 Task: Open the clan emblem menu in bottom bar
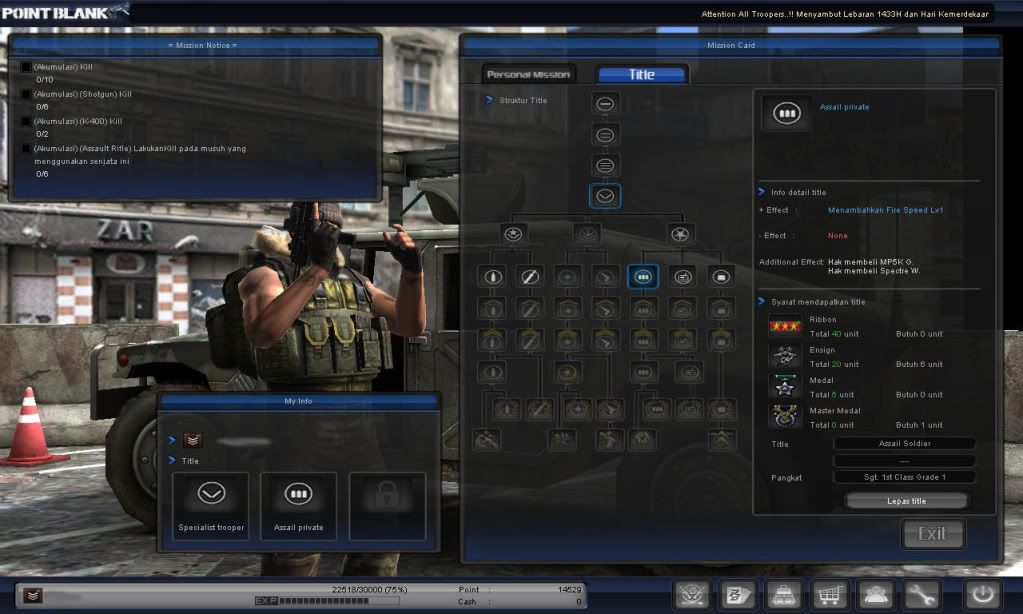point(692,595)
